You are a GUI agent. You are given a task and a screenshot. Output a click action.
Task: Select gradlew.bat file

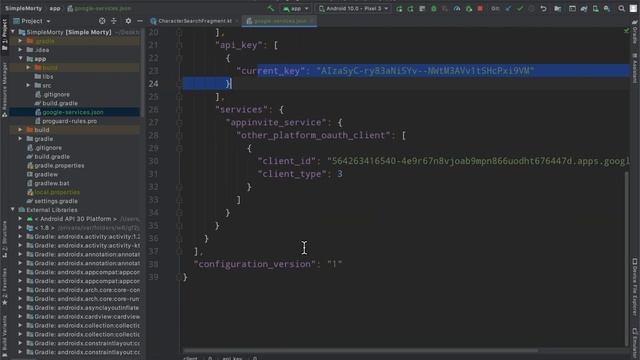[x=48, y=183]
